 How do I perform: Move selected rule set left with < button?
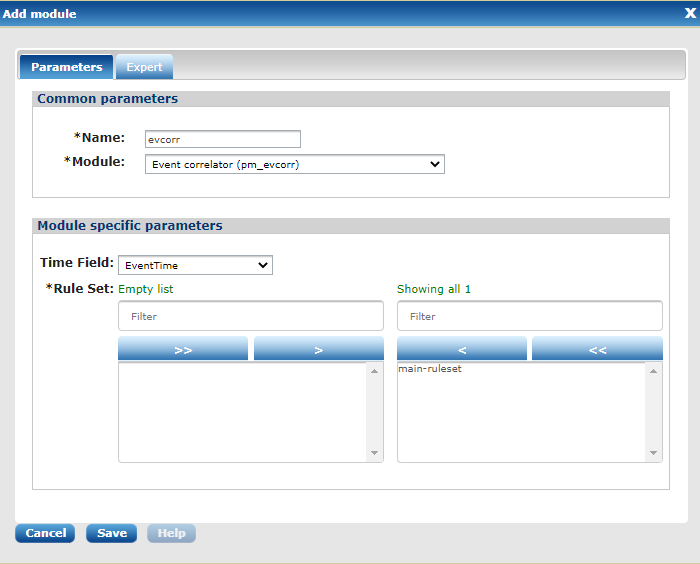click(461, 350)
